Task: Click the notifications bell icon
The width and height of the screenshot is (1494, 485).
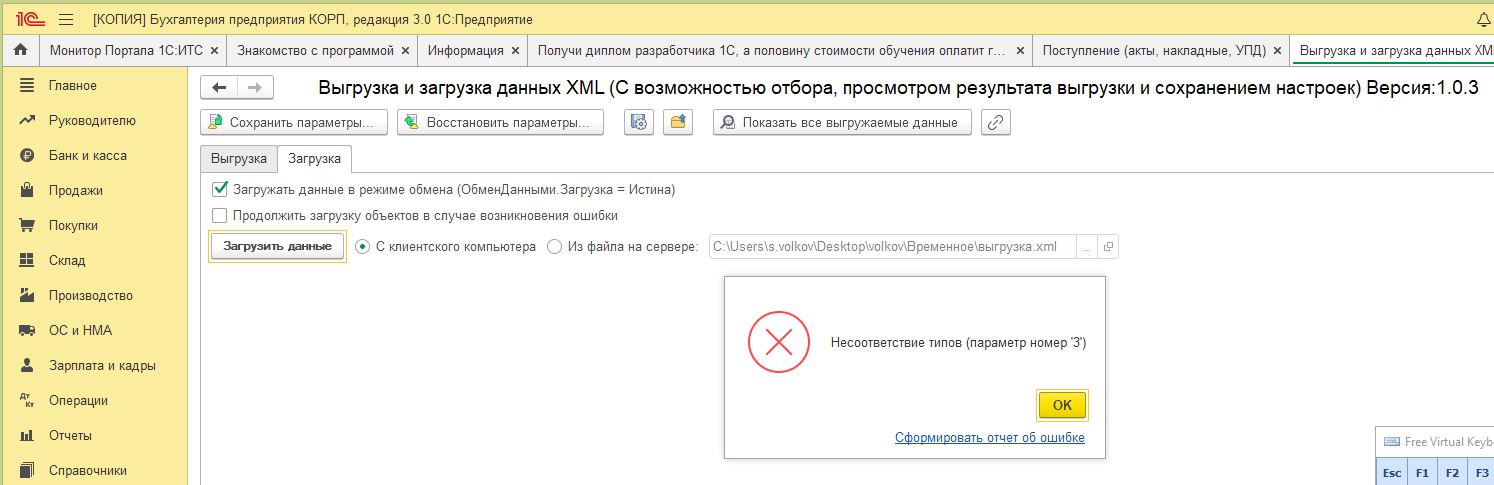Action: [x=1483, y=19]
